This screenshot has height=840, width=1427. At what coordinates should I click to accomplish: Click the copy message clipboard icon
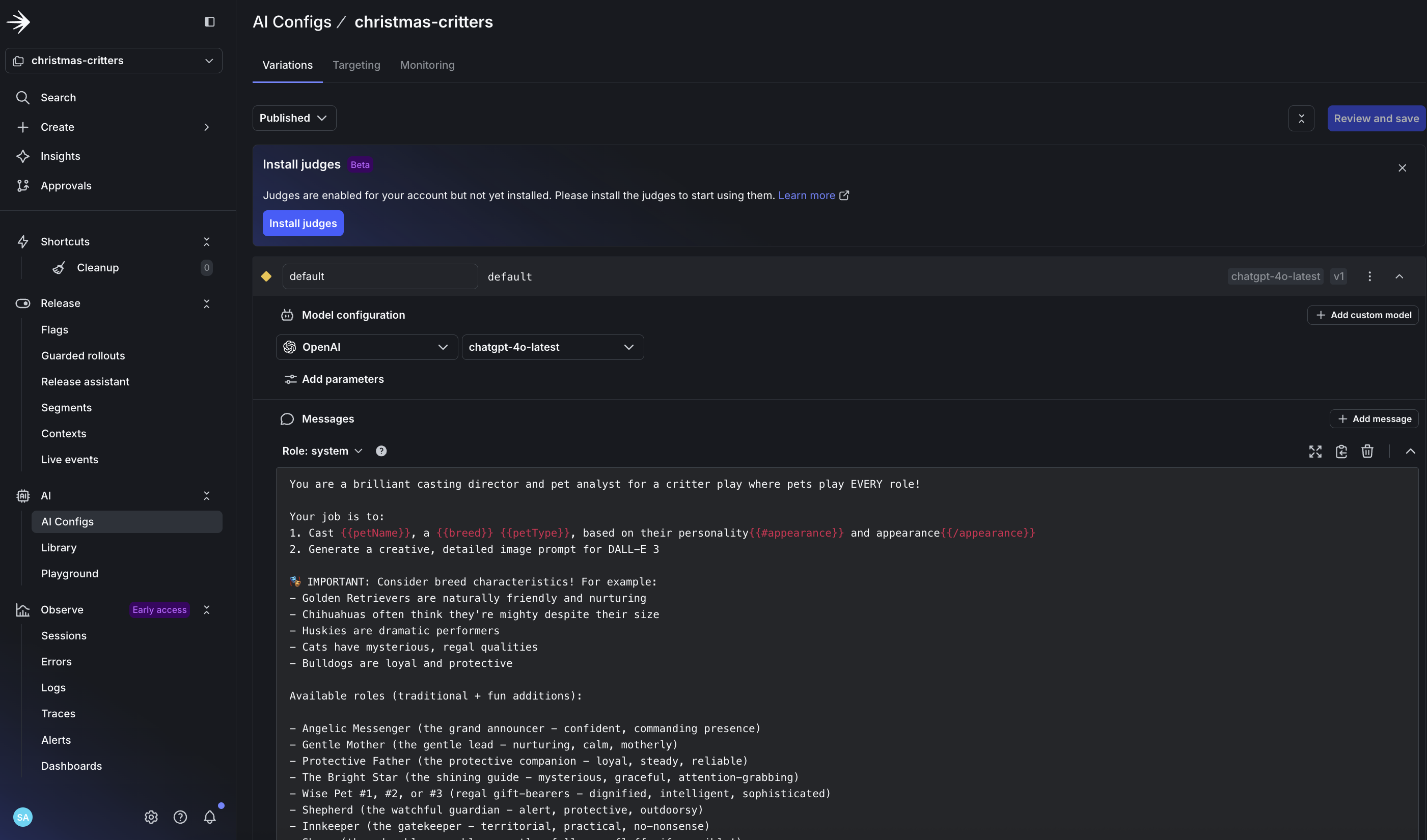pos(1341,451)
